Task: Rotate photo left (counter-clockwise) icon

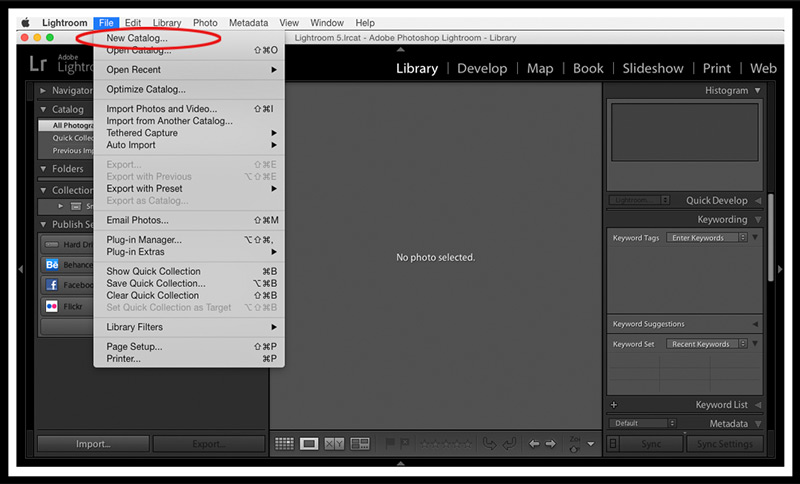Action: coord(489,444)
